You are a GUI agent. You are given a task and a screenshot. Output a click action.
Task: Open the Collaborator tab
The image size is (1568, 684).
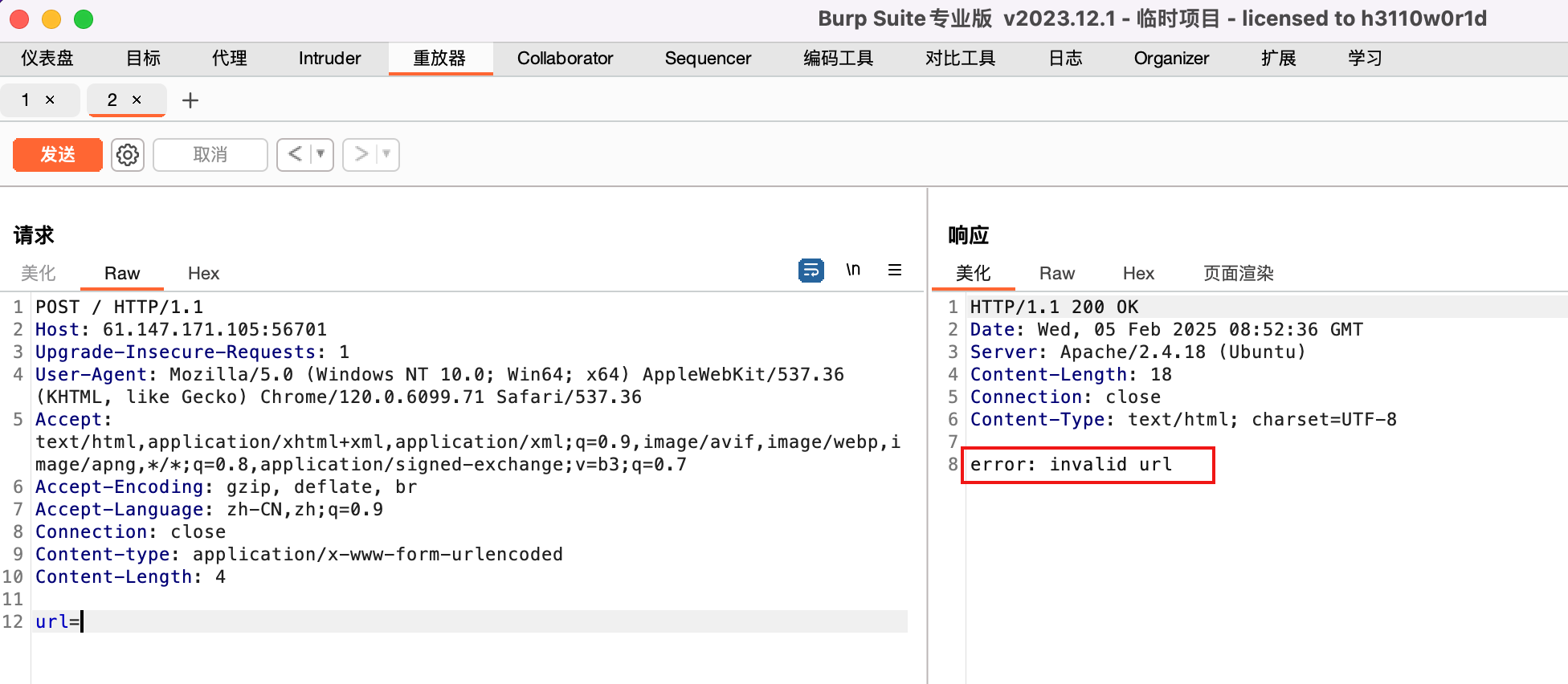point(565,59)
